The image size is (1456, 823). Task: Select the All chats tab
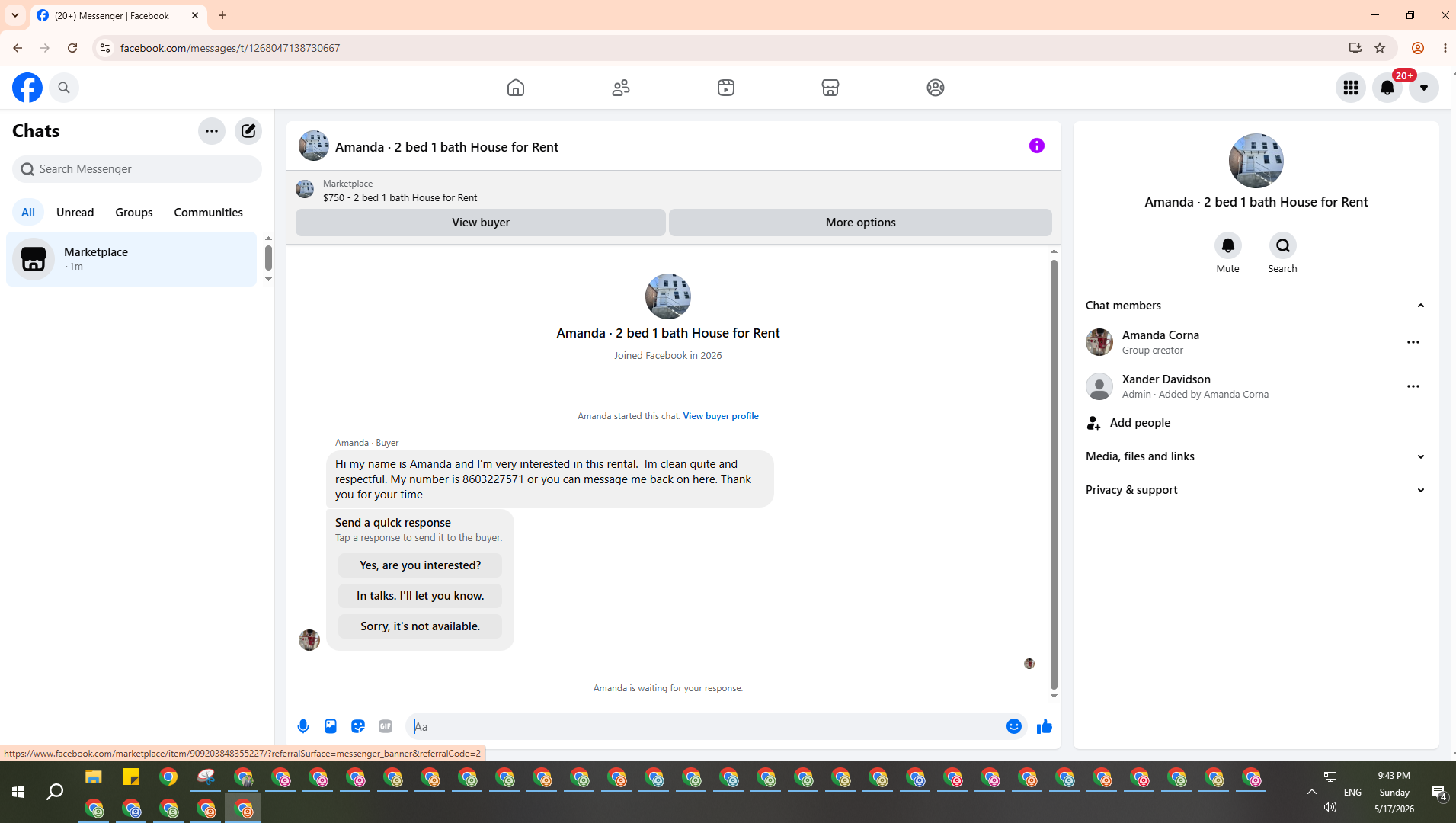28,212
